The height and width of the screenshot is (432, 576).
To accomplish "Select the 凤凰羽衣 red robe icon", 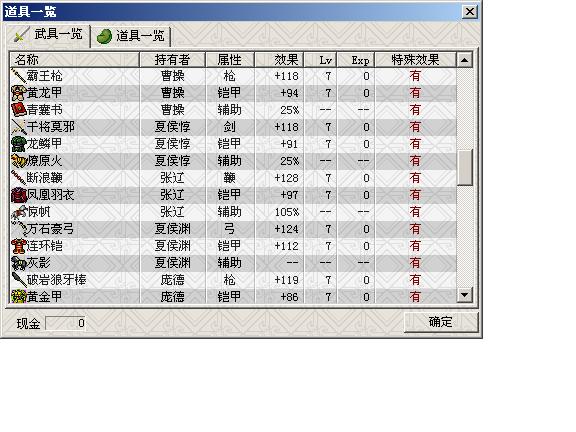I will point(18,195).
